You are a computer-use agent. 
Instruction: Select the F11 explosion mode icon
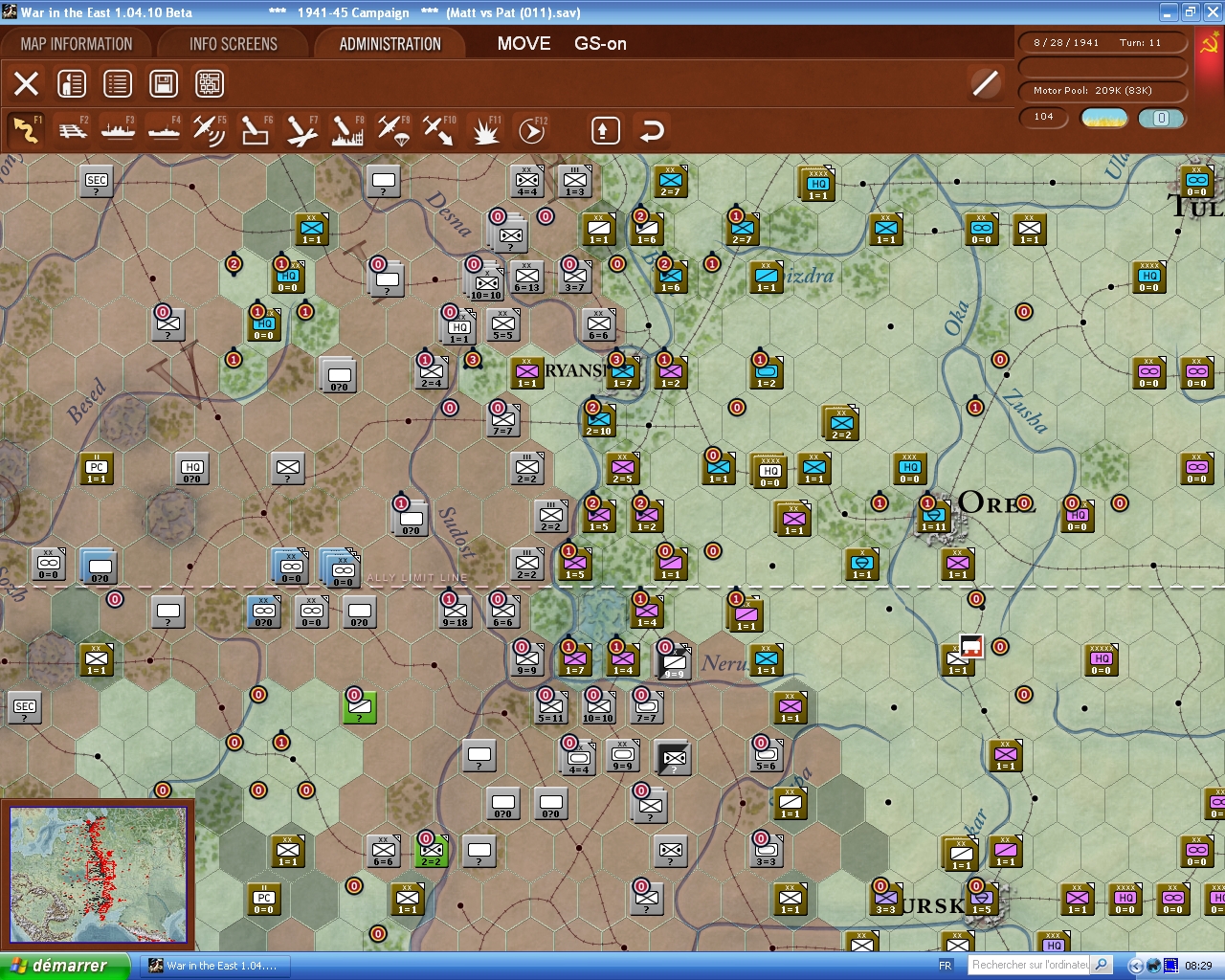click(x=485, y=130)
